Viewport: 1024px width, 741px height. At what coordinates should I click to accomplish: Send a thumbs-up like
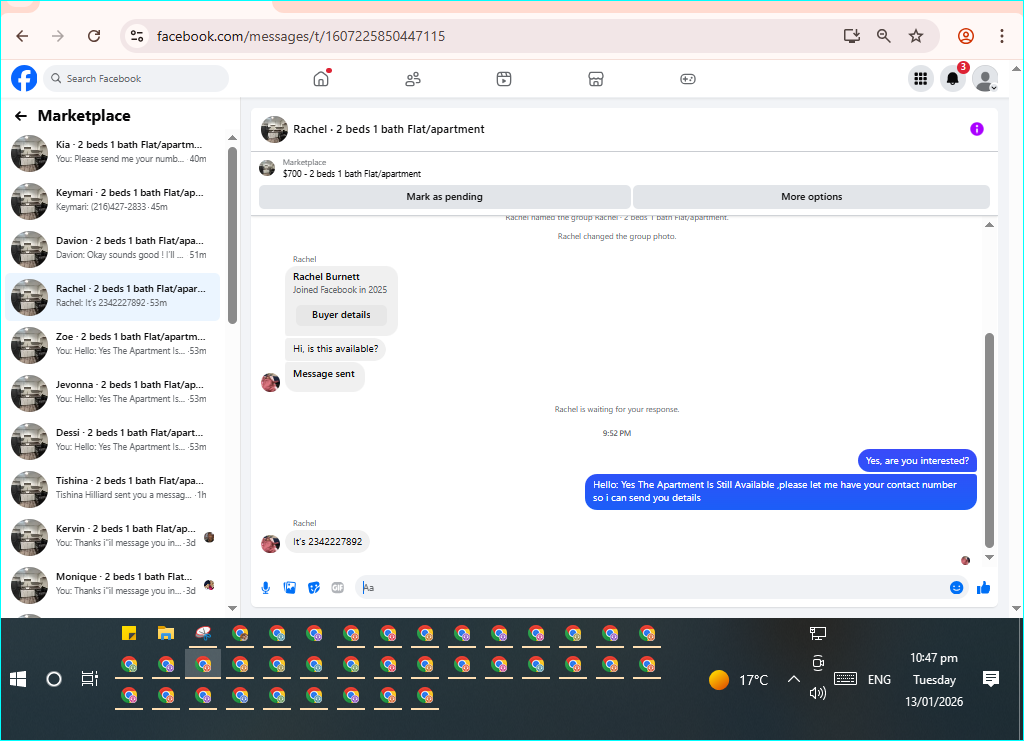point(984,588)
